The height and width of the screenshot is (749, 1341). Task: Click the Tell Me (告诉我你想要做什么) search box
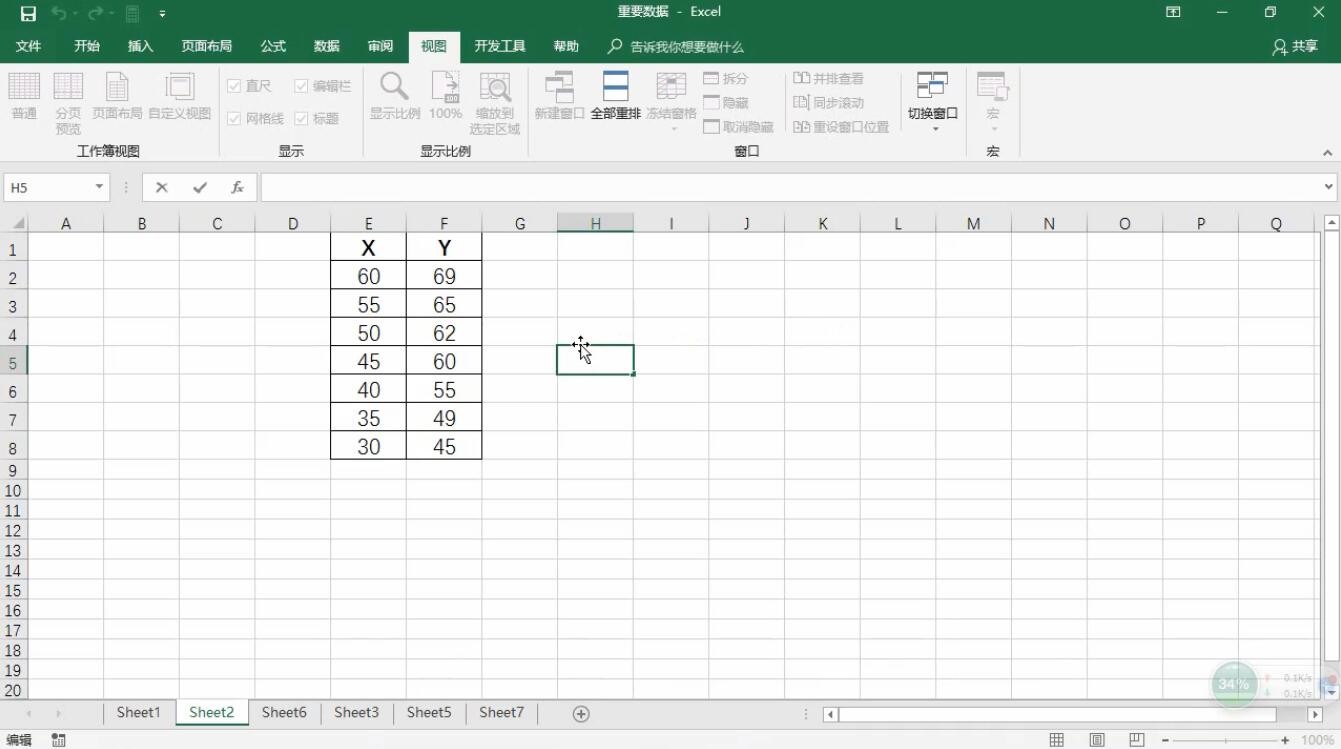click(676, 47)
